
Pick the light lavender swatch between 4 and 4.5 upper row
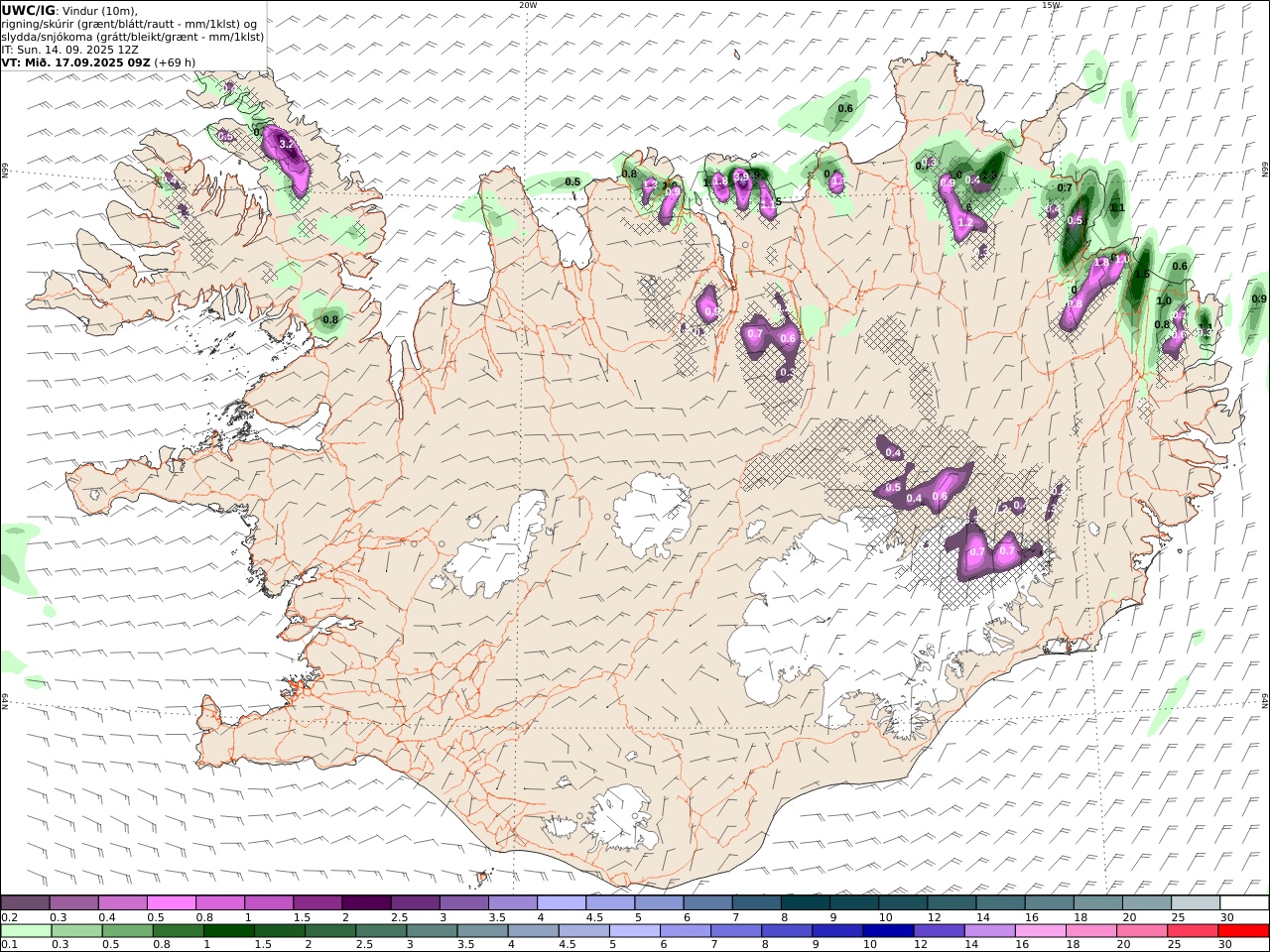coord(561,903)
